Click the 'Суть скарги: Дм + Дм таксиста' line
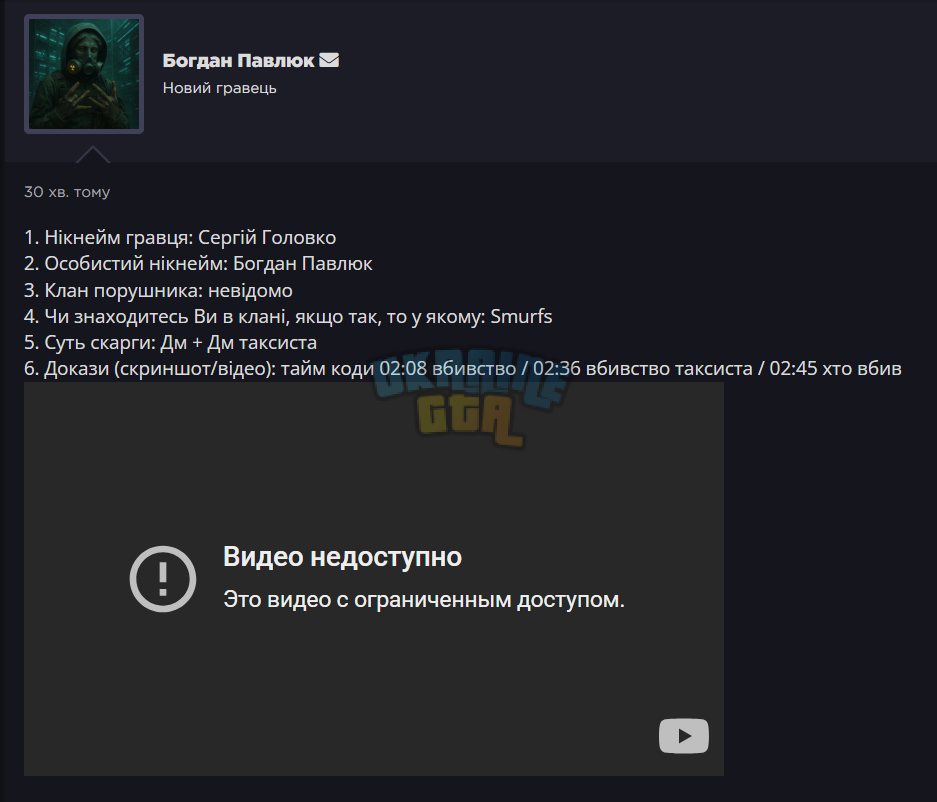Image resolution: width=937 pixels, height=802 pixels. pyautogui.click(x=170, y=342)
